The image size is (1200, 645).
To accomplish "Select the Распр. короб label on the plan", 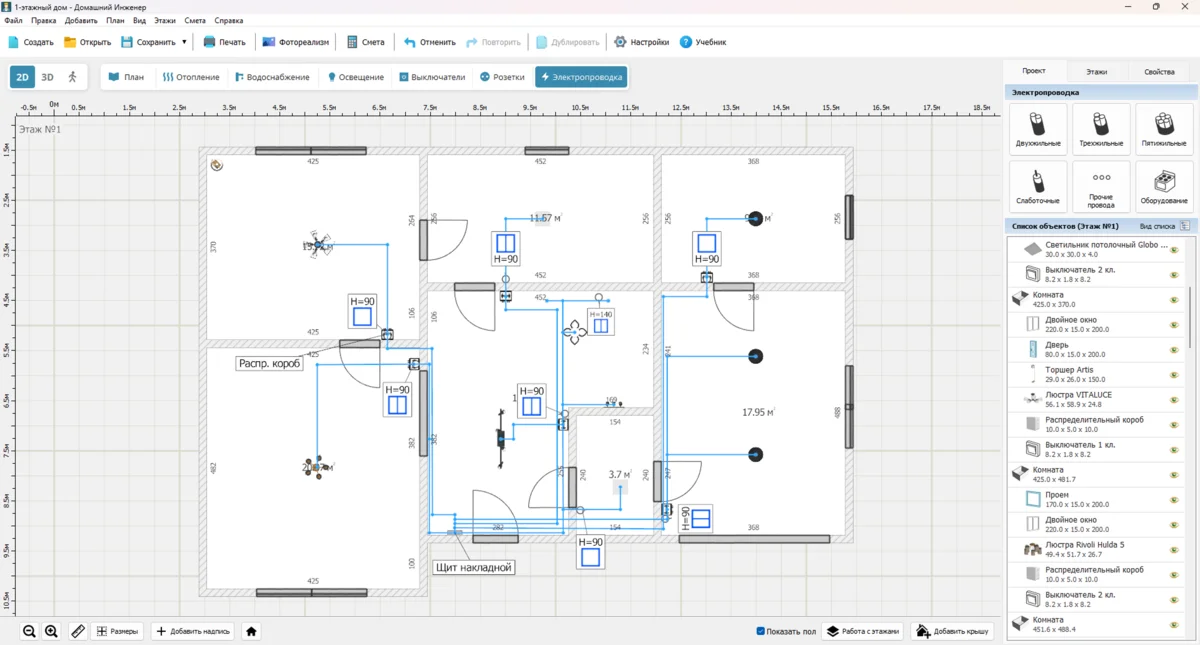I will (270, 363).
